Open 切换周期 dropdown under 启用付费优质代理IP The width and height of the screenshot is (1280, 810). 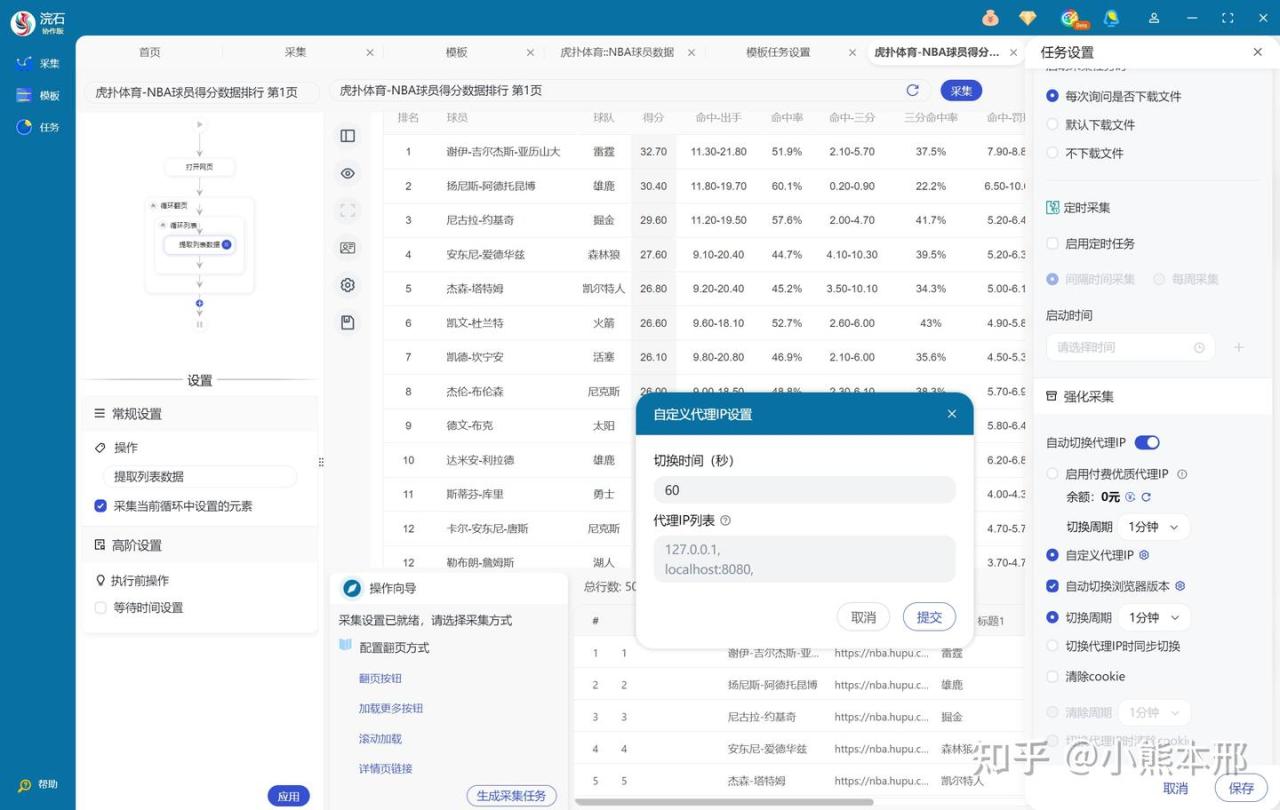pyautogui.click(x=1155, y=527)
